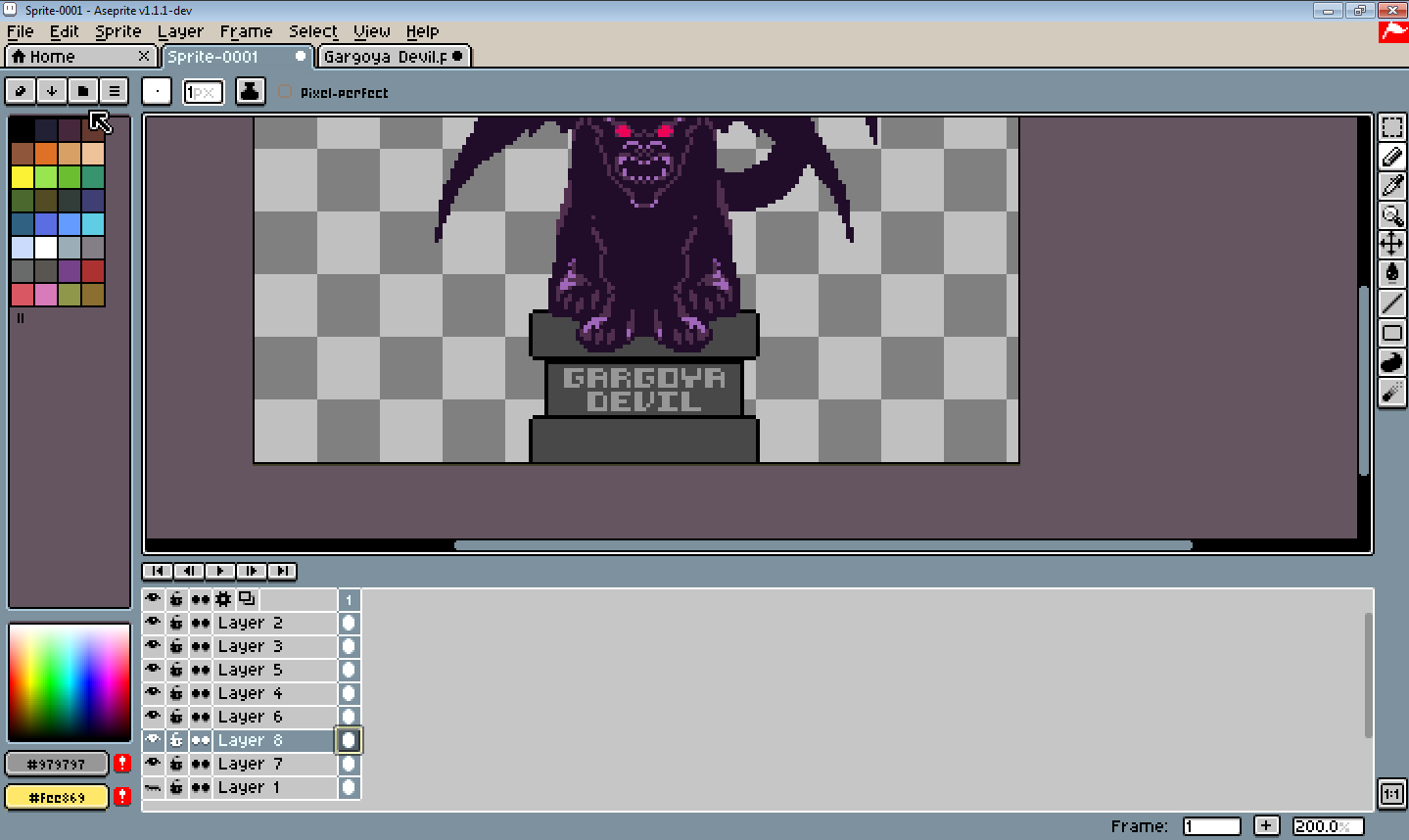Enable the Pixel-perfect checkbox
The width and height of the screenshot is (1409, 840).
tap(285, 92)
